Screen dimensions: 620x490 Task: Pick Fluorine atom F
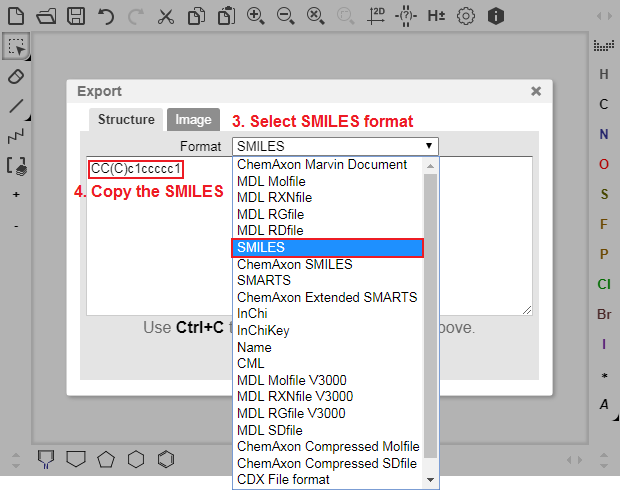click(603, 224)
